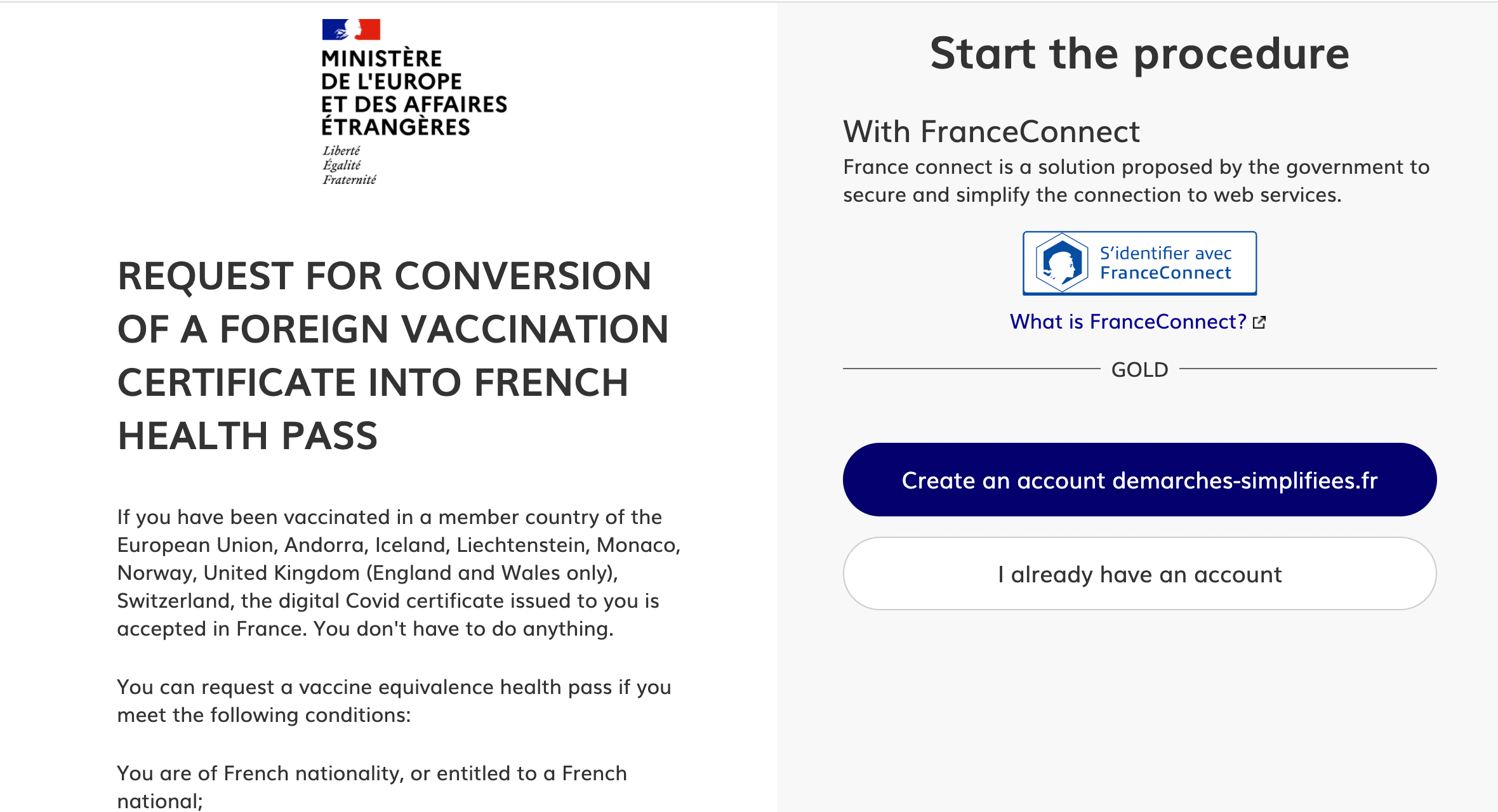Viewport: 1498px width, 812px height.
Task: Click the GOLD divider label
Action: (1139, 369)
